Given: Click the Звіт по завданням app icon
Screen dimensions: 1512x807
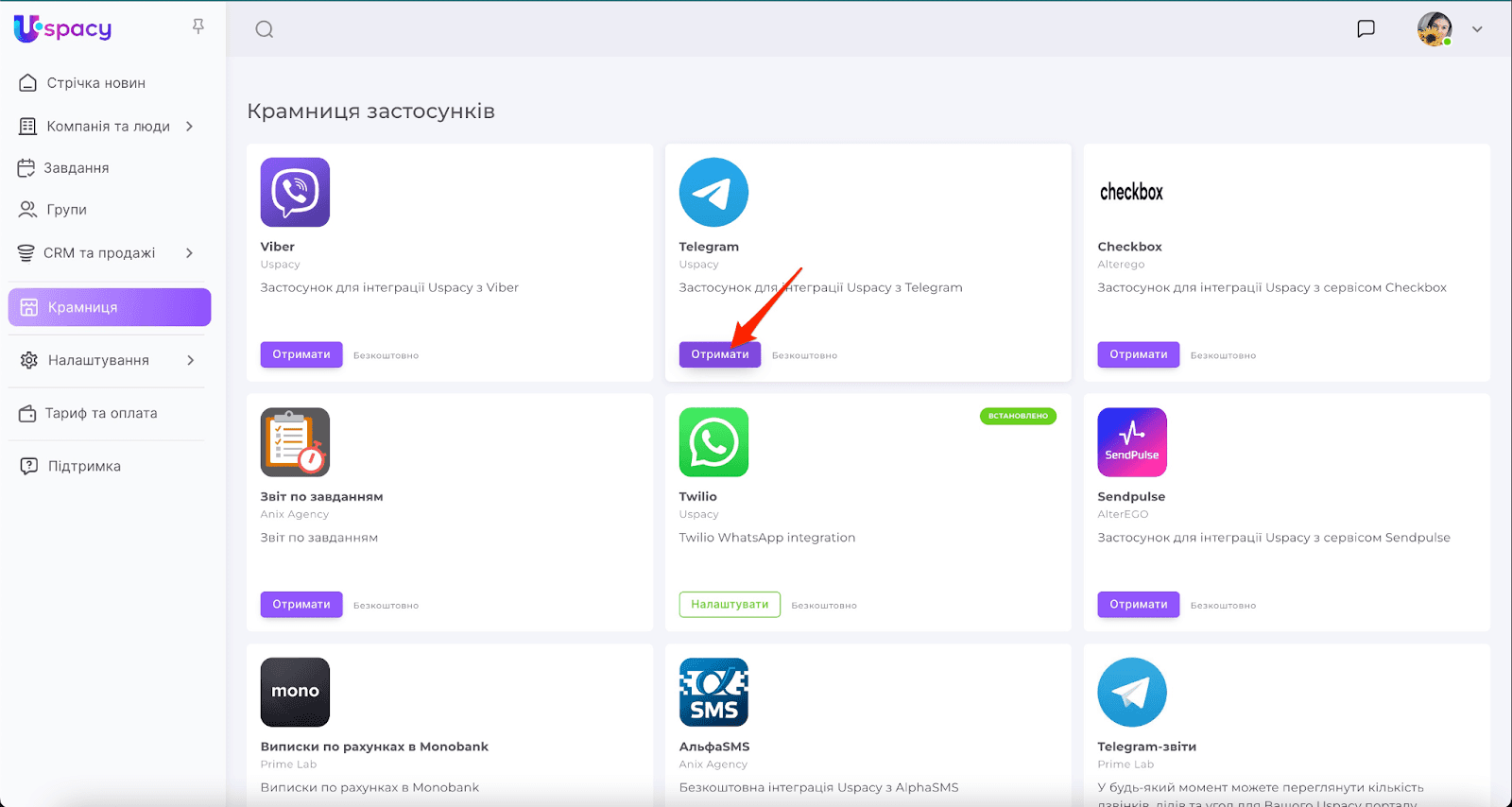Looking at the screenshot, I should pos(295,442).
